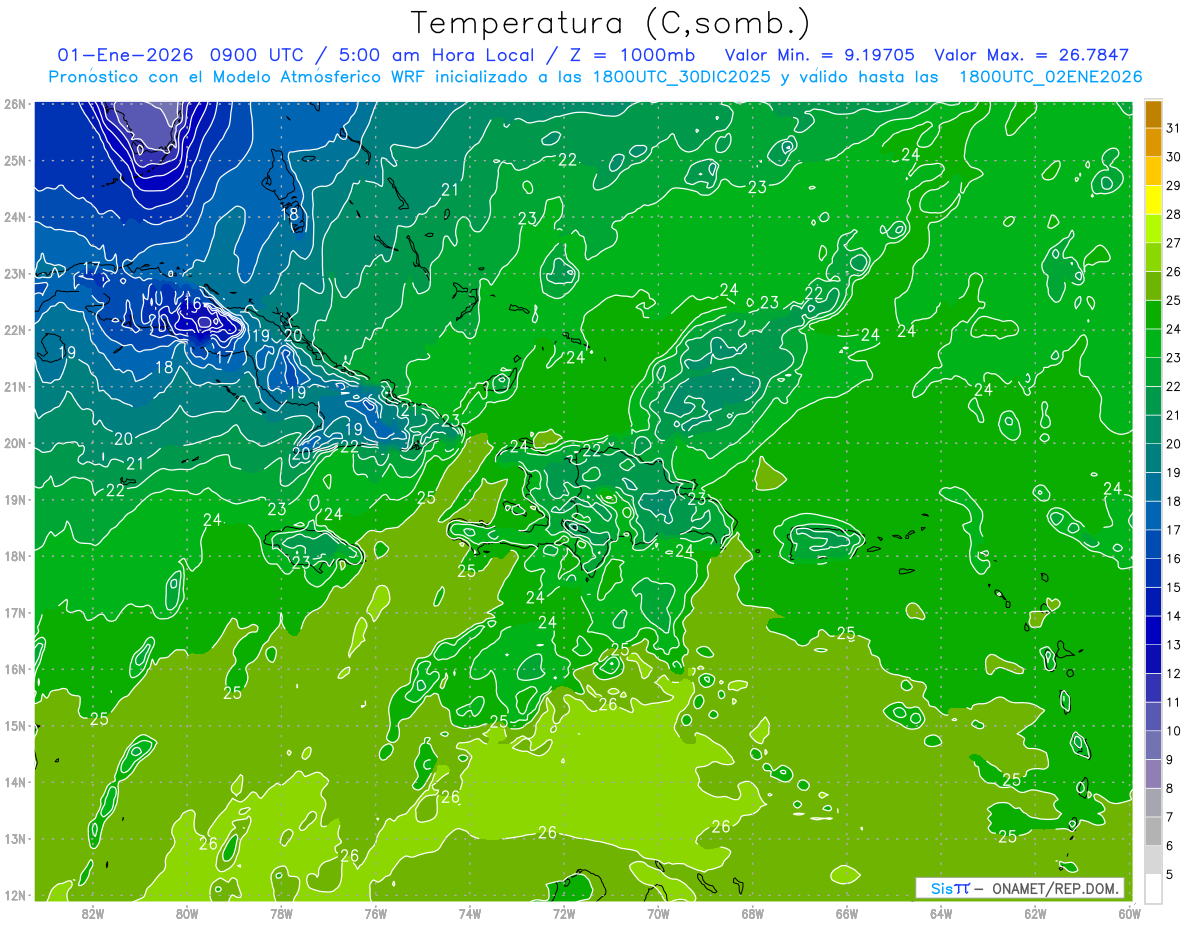Click the color scale value 30
Image resolution: width=1200 pixels, height=927 pixels.
point(1173,157)
